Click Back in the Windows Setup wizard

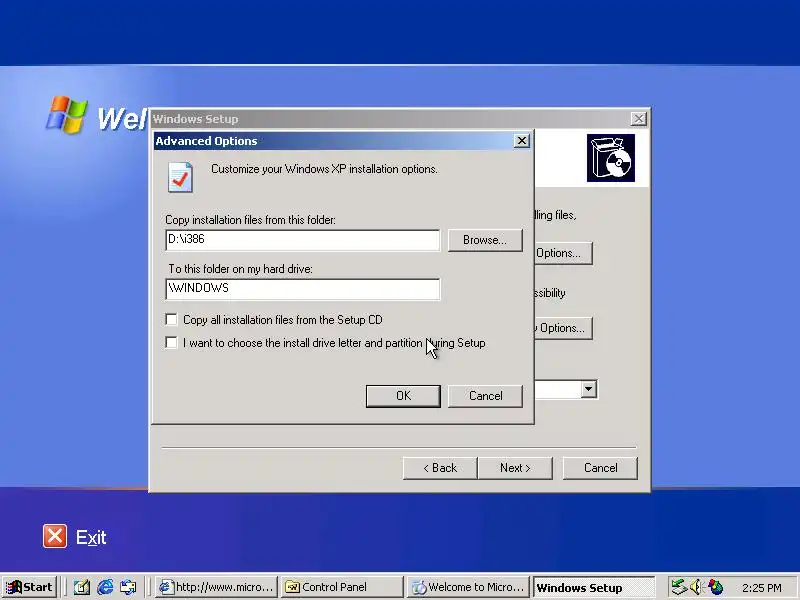tap(440, 468)
